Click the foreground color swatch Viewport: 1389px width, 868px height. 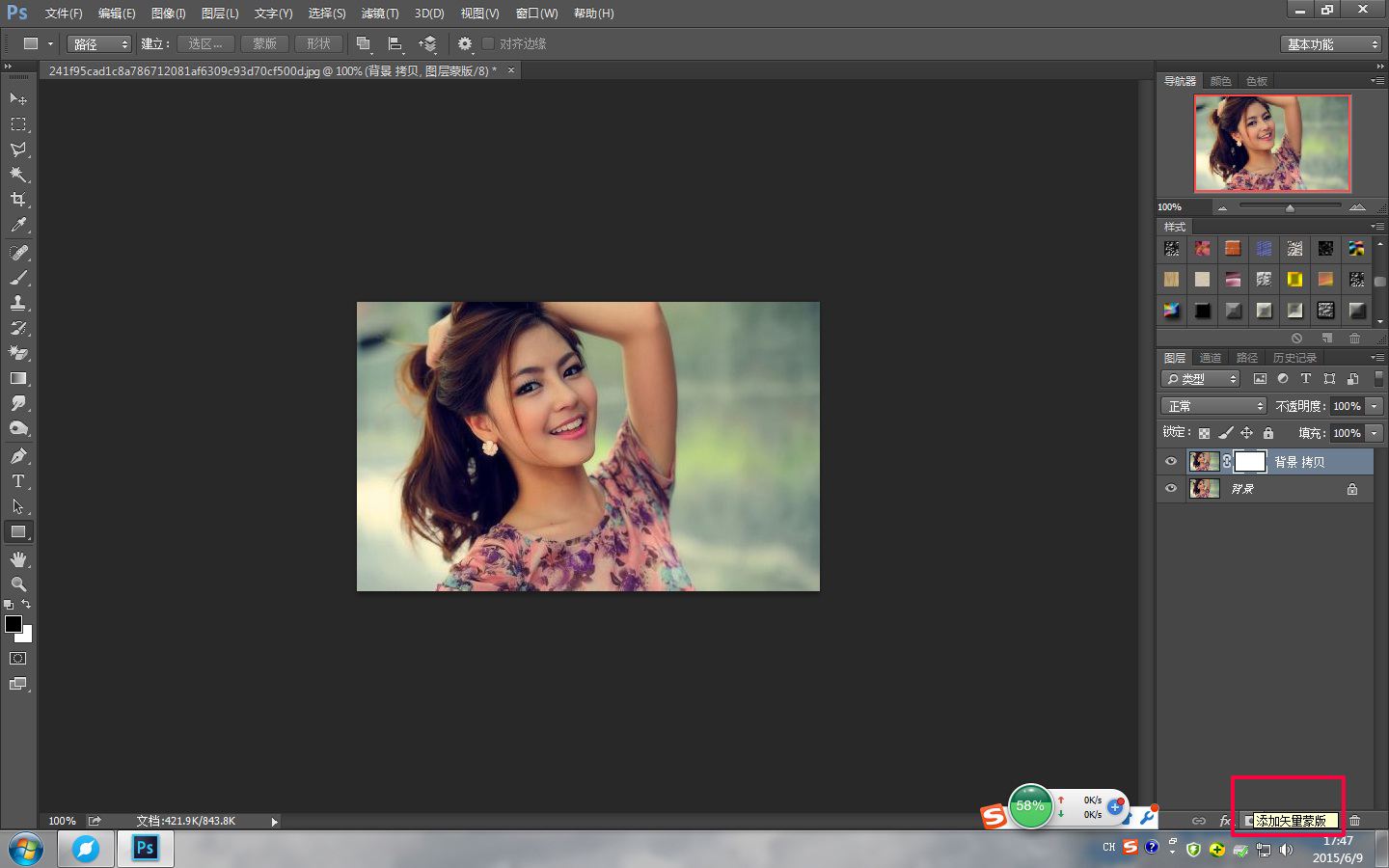(x=13, y=624)
